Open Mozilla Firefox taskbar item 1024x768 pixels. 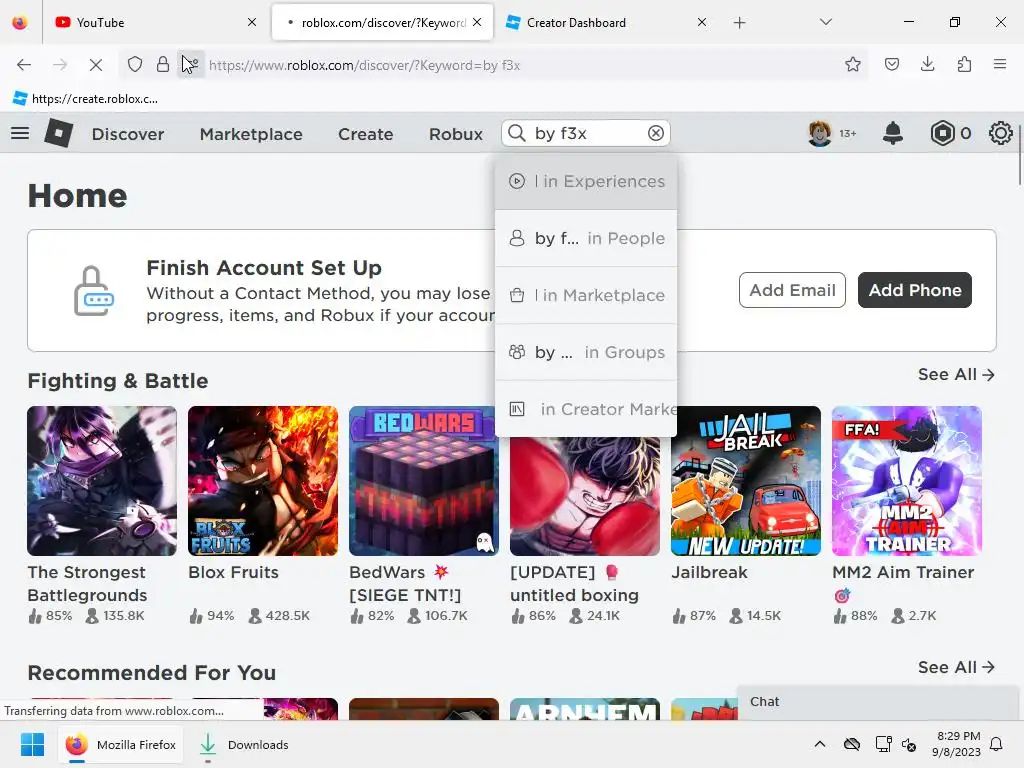click(x=121, y=744)
